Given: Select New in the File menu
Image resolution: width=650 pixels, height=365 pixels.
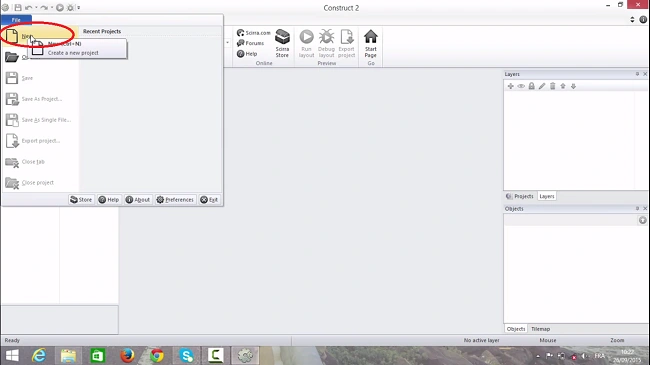Looking at the screenshot, I should pos(39,36).
